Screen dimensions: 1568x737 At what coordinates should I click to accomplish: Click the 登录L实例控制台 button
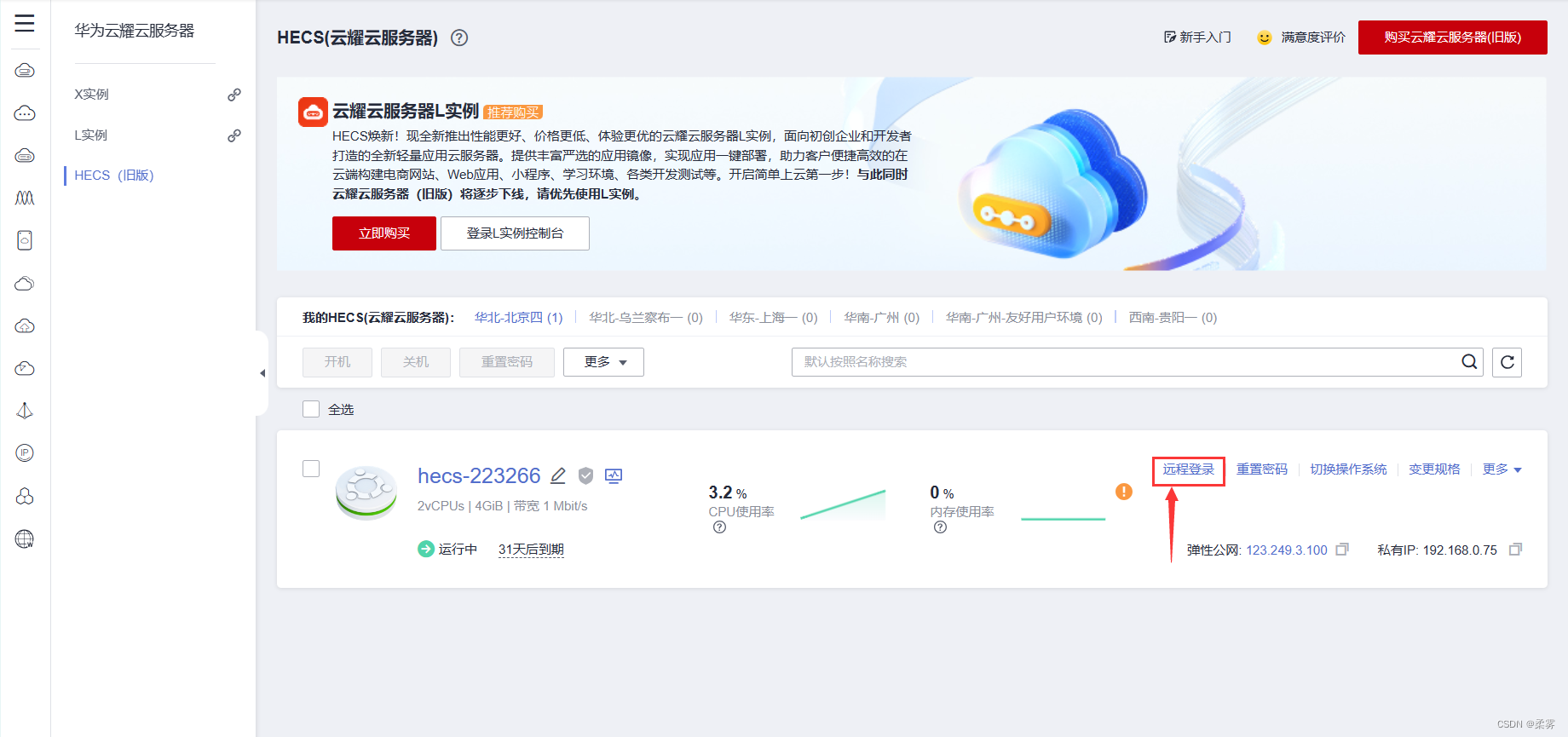tap(515, 233)
